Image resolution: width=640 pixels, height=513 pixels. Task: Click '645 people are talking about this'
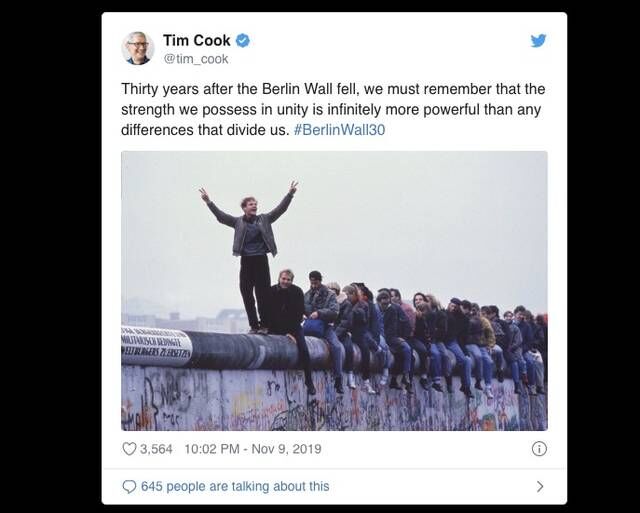[235, 486]
